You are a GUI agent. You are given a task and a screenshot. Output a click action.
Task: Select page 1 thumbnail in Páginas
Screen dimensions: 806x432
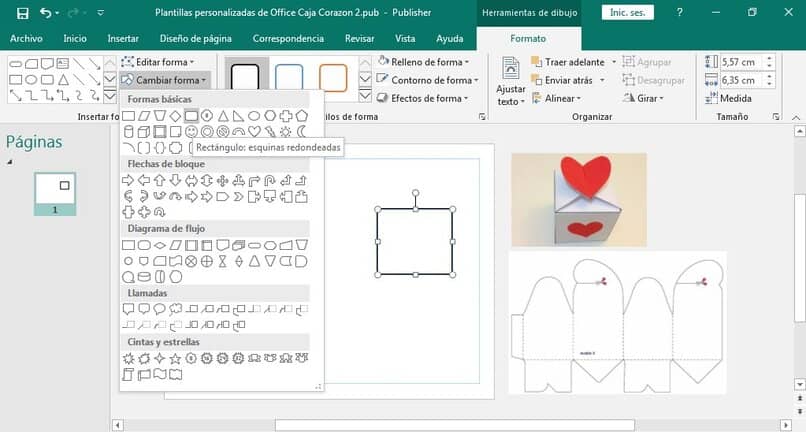(55, 193)
